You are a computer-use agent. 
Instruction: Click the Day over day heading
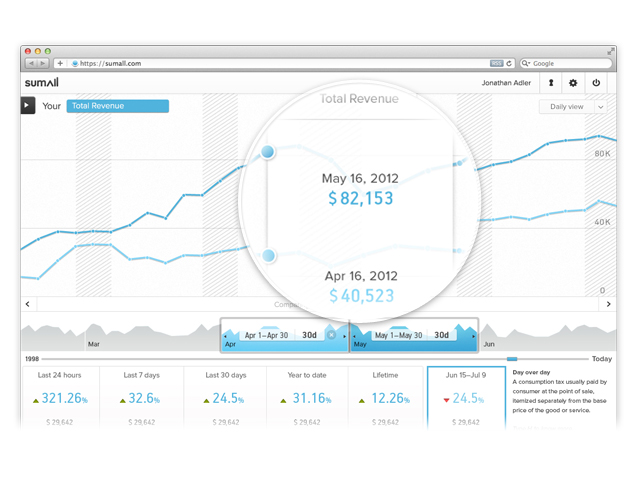click(x=531, y=372)
